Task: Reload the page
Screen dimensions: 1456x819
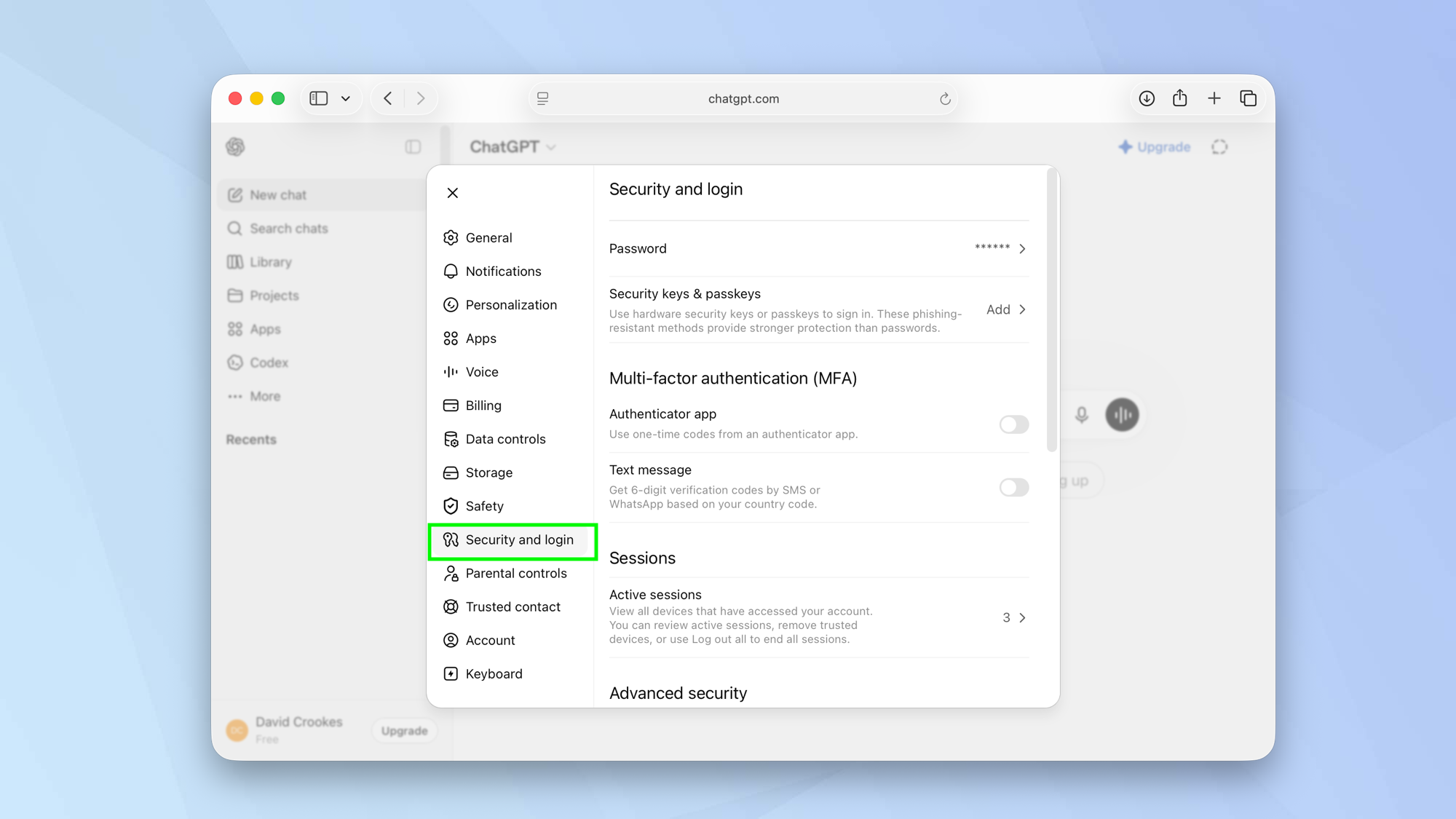Action: point(945,98)
